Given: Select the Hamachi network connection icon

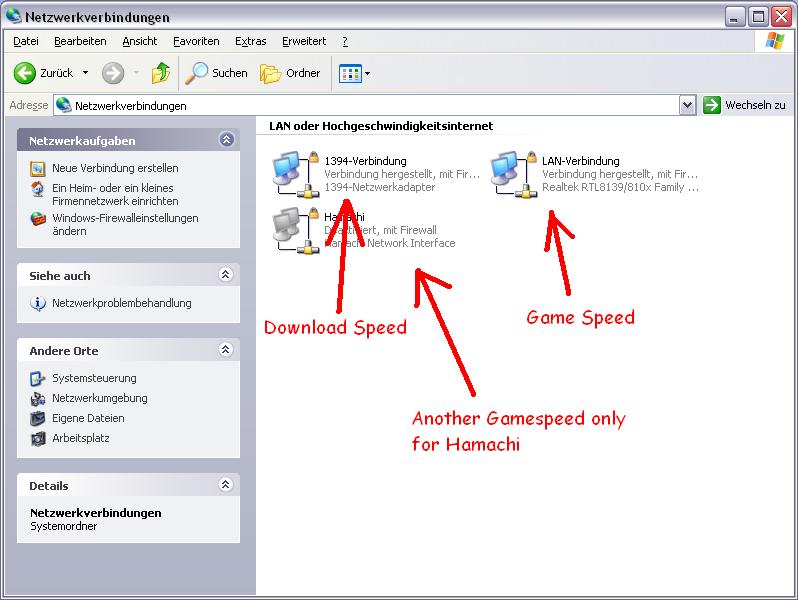Looking at the screenshot, I should click(x=294, y=229).
